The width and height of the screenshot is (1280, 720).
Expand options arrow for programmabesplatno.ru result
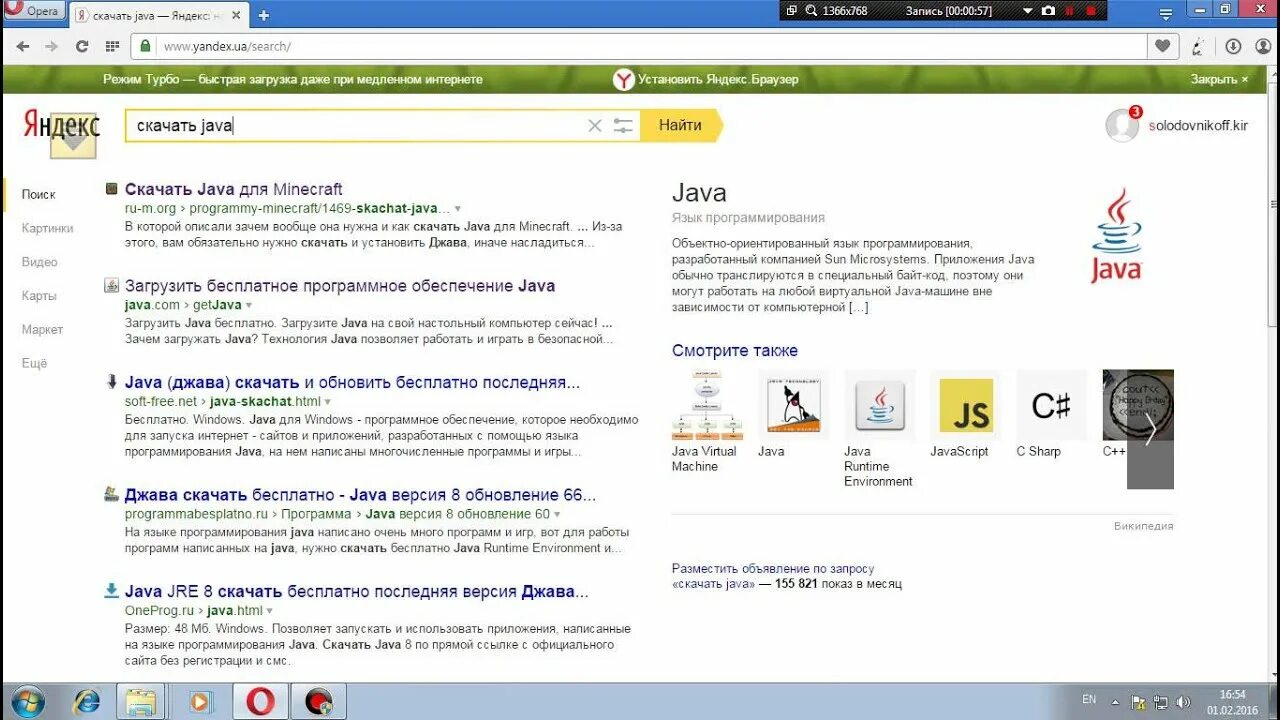pos(557,514)
